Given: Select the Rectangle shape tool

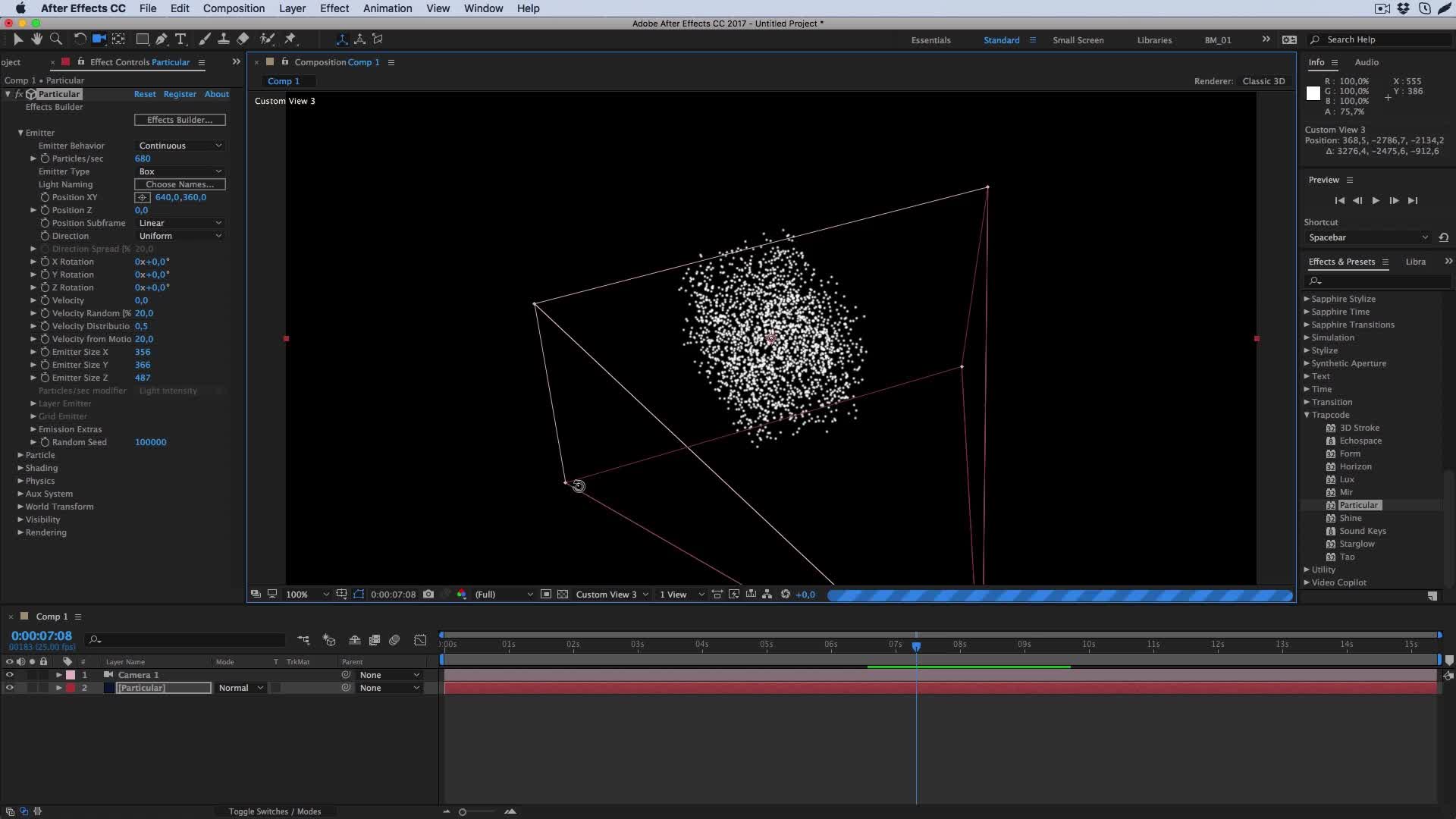Looking at the screenshot, I should coord(142,39).
